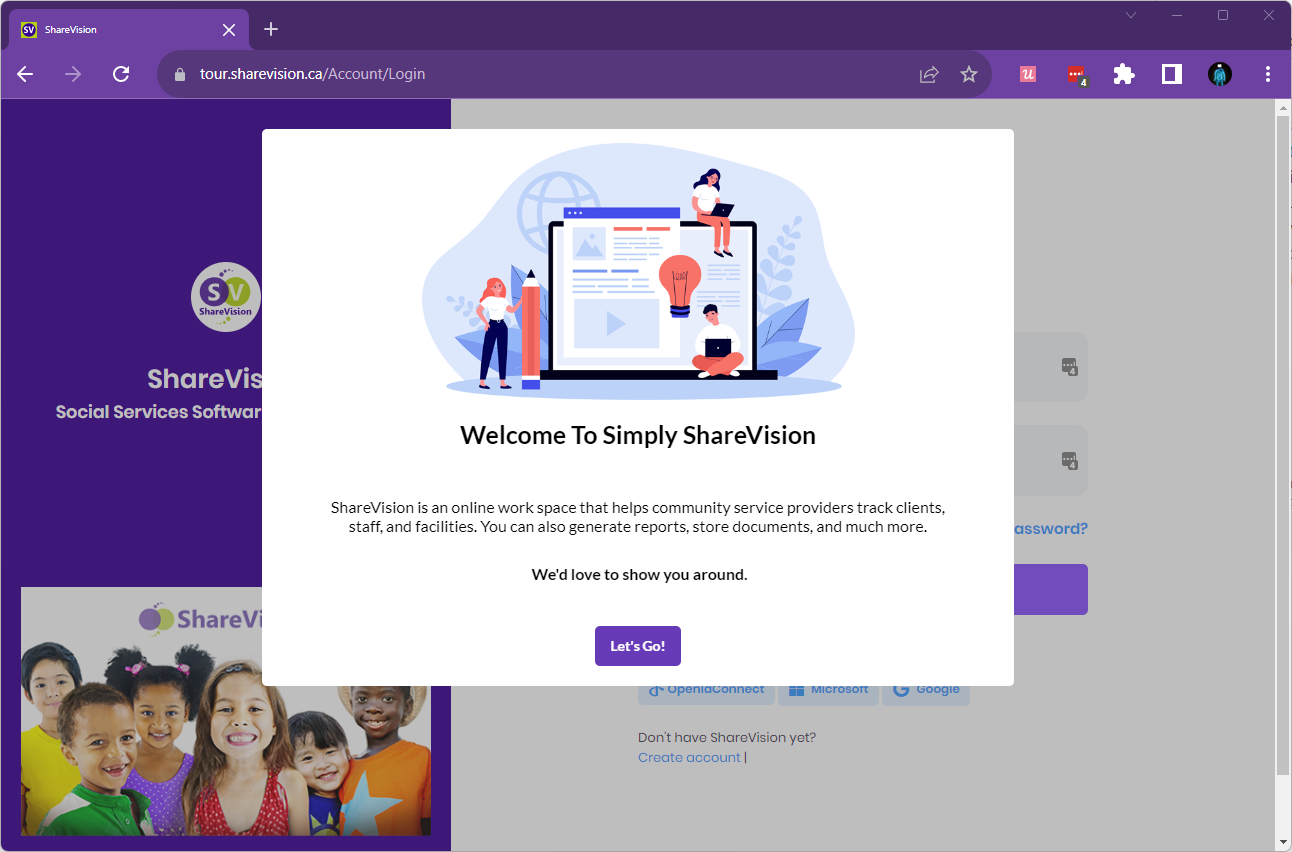Select the ShareVision browser tab
The width and height of the screenshot is (1292, 852).
tap(110, 29)
